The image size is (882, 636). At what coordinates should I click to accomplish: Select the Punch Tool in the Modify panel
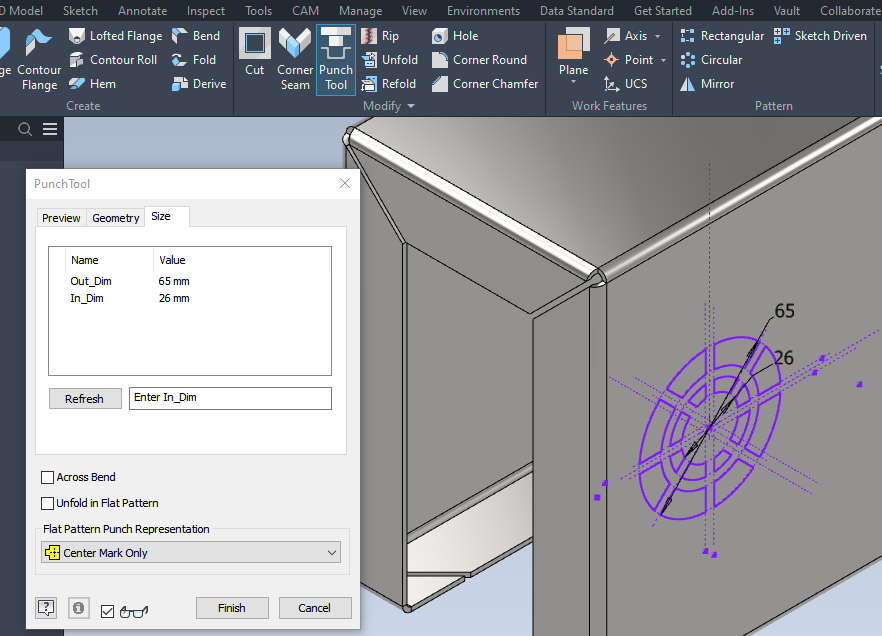(x=335, y=59)
